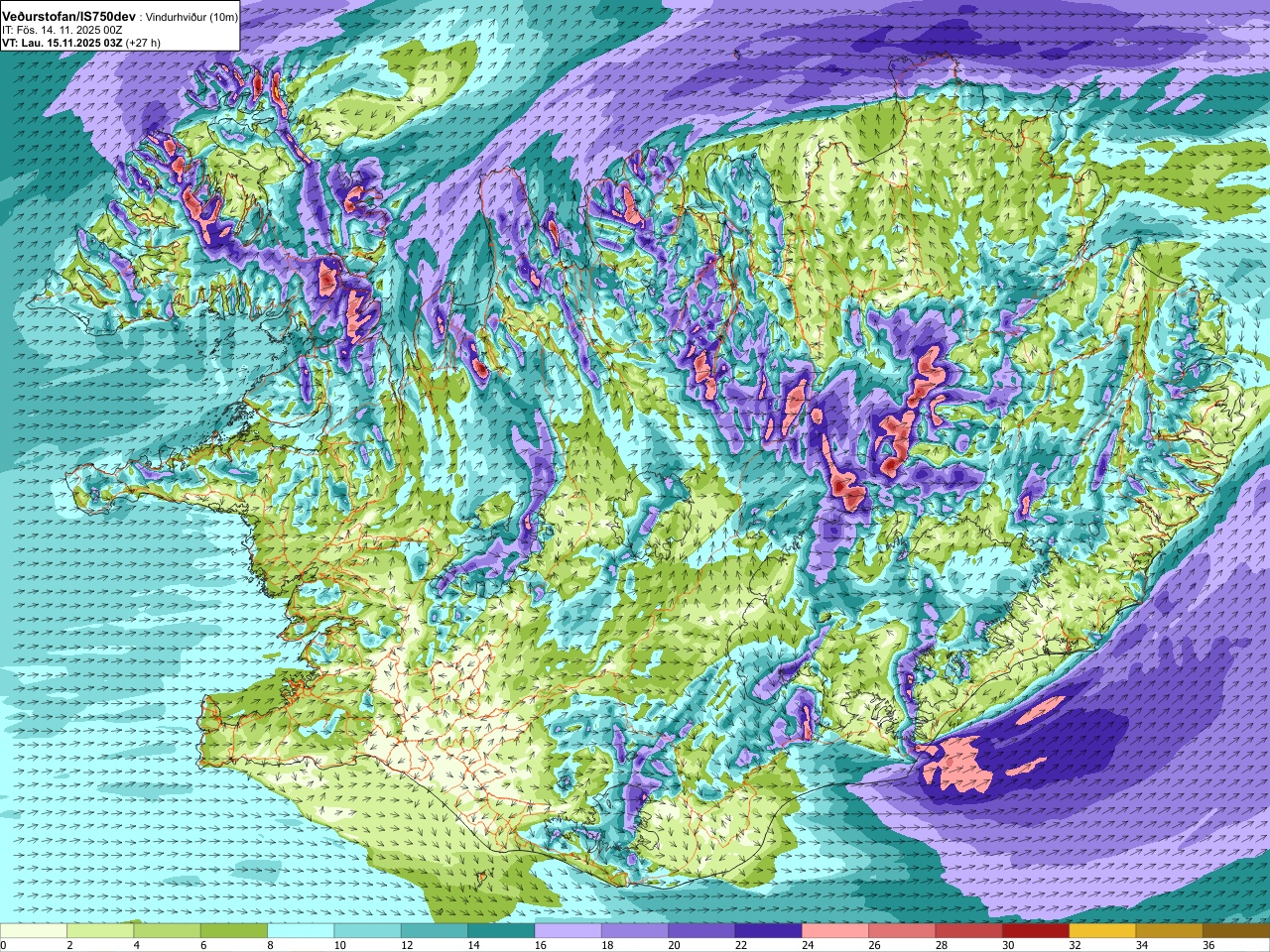Select the brown legend swatch above 36

pyautogui.click(x=1236, y=931)
